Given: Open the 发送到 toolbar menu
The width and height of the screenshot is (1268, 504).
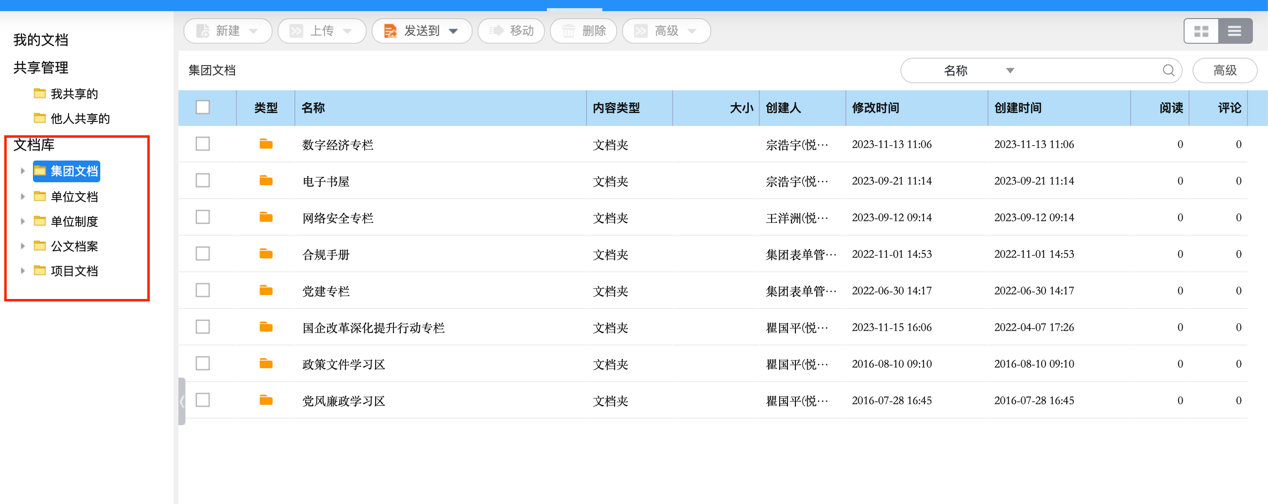Looking at the screenshot, I should (421, 31).
